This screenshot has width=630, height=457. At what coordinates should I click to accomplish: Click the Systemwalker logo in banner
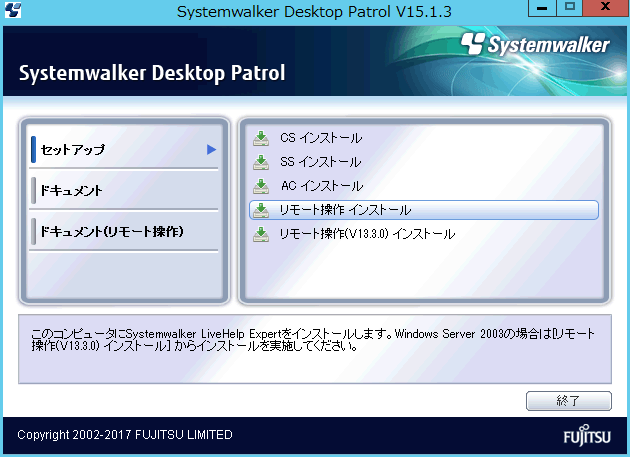pyautogui.click(x=535, y=44)
